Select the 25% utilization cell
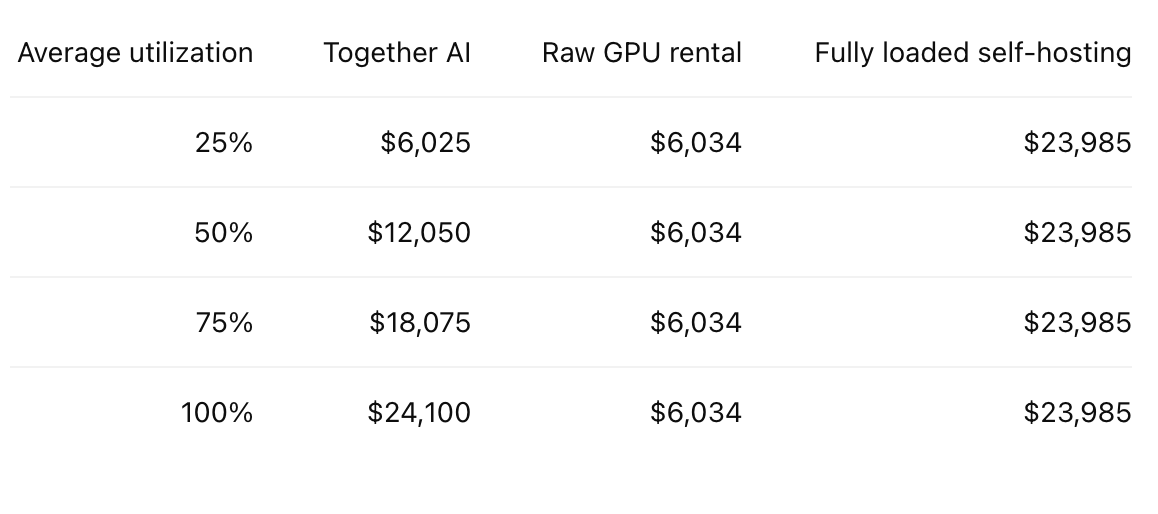The image size is (1158, 514). [224, 143]
